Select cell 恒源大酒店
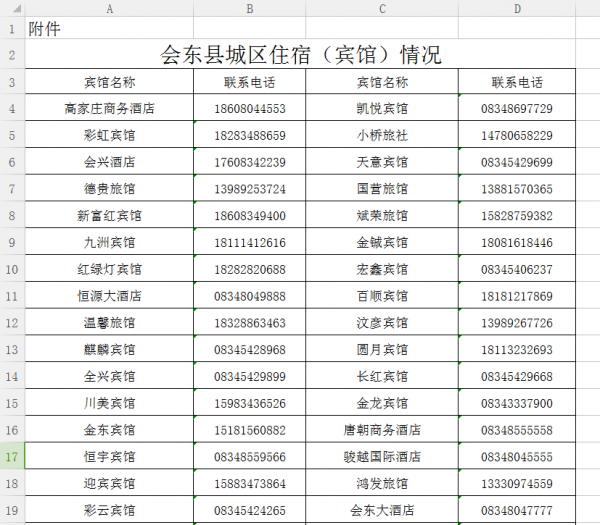Image resolution: width=600 pixels, height=525 pixels. (x=109, y=296)
